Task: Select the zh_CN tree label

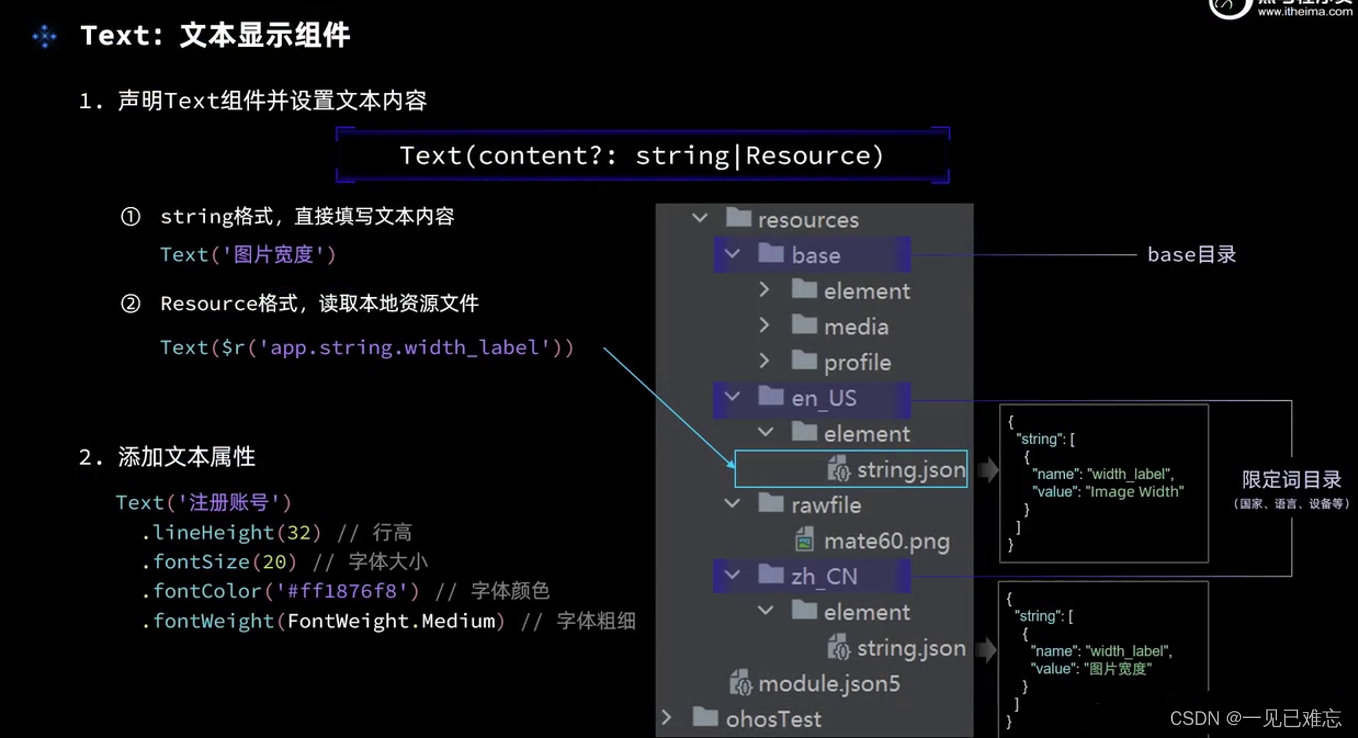Action: pos(824,577)
